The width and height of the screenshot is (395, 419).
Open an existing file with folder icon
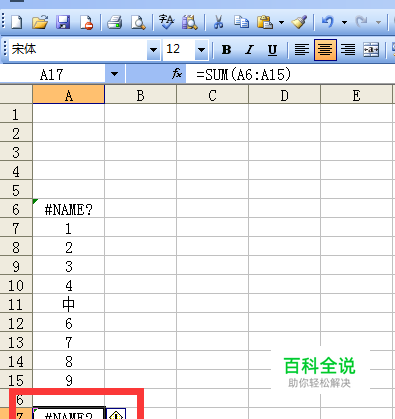[x=40, y=23]
